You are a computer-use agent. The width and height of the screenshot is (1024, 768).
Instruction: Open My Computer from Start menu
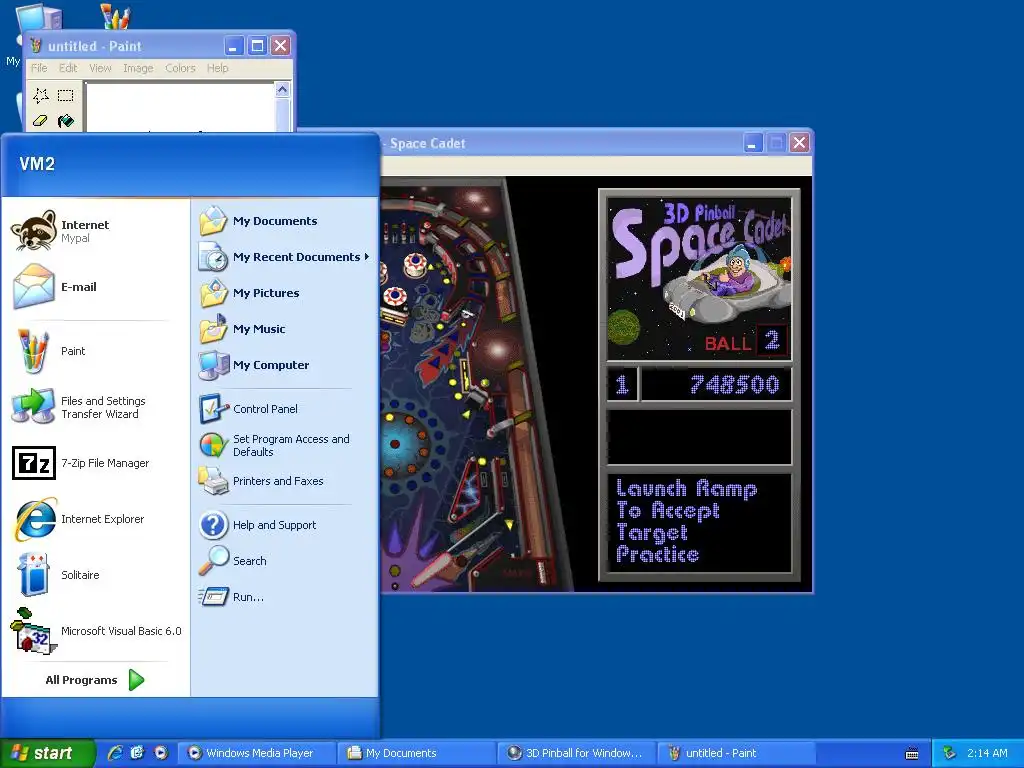[285, 364]
